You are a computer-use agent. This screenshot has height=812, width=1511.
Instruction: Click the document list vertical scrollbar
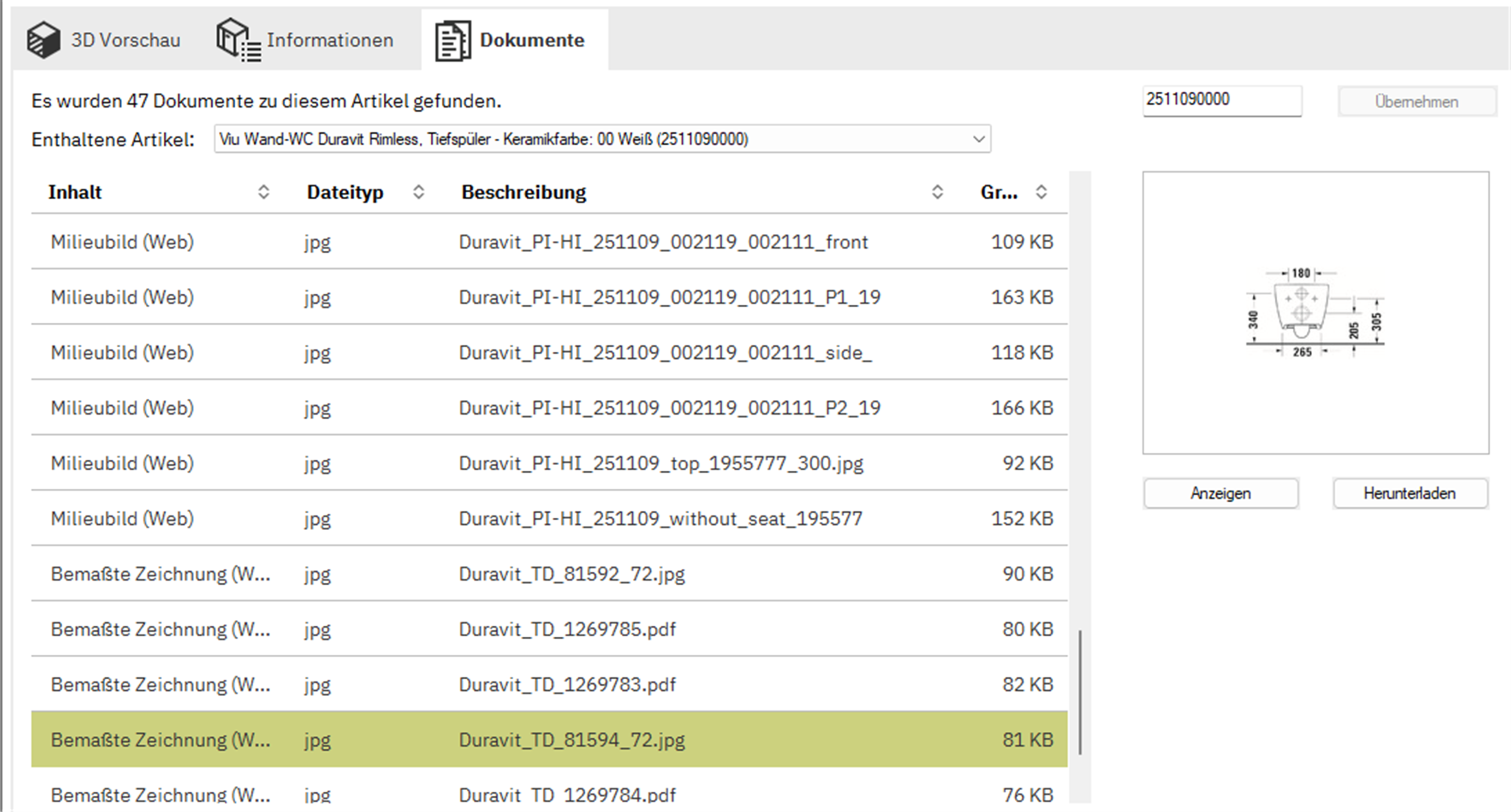point(1080,692)
